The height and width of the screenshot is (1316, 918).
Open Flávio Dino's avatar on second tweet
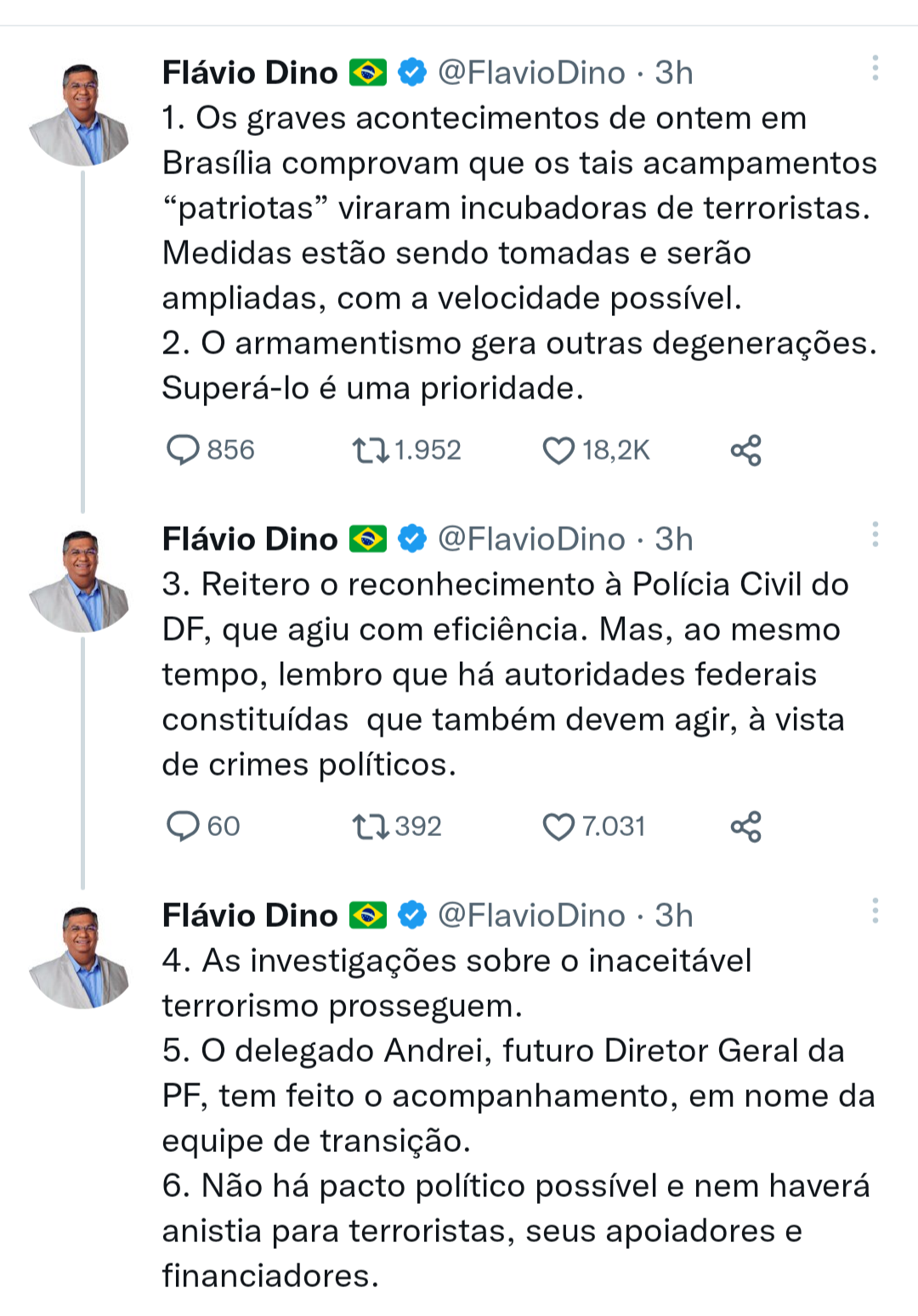[x=80, y=581]
